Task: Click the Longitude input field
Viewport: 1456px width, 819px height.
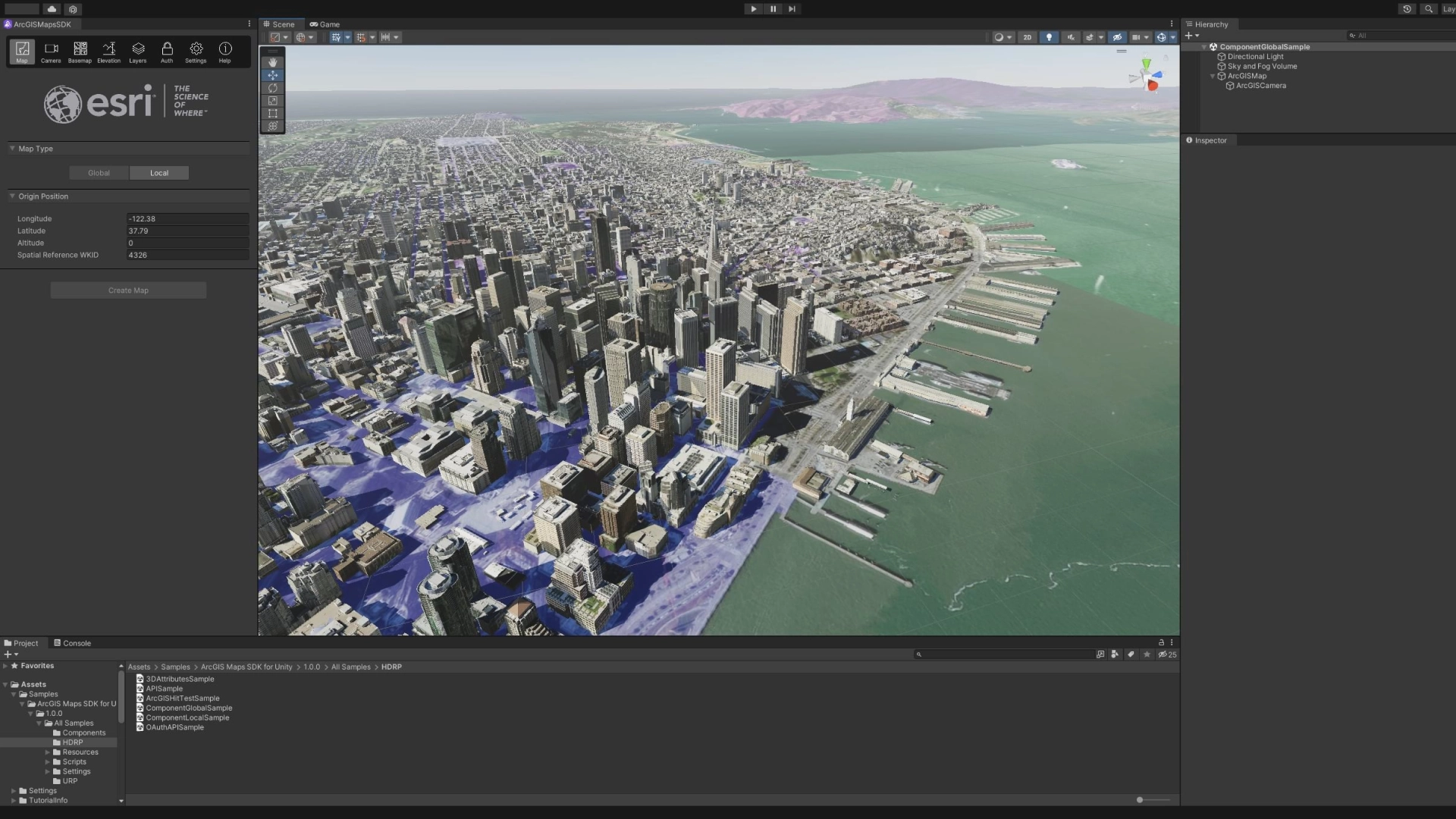Action: (187, 218)
